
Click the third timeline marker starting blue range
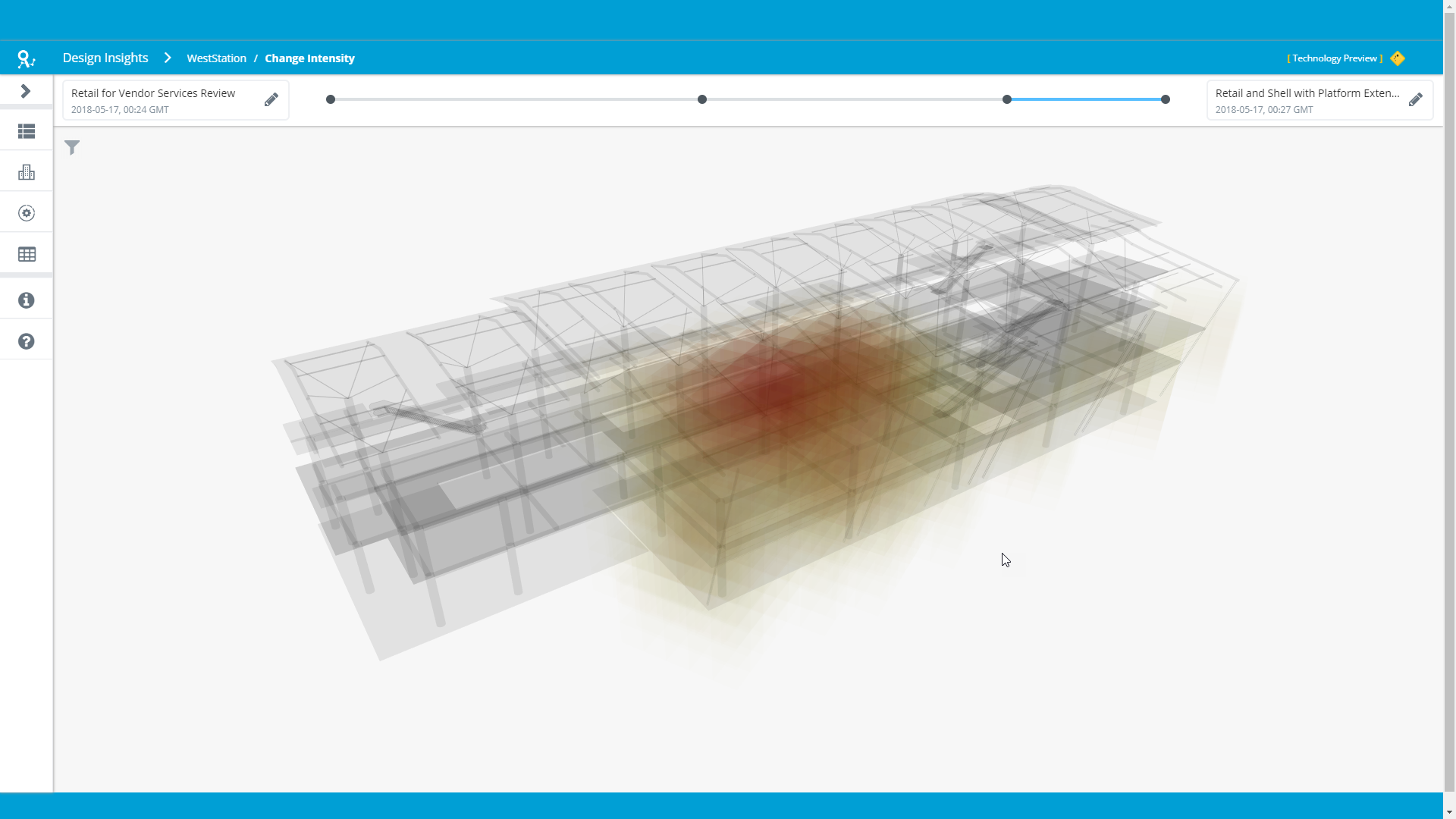tap(1007, 99)
